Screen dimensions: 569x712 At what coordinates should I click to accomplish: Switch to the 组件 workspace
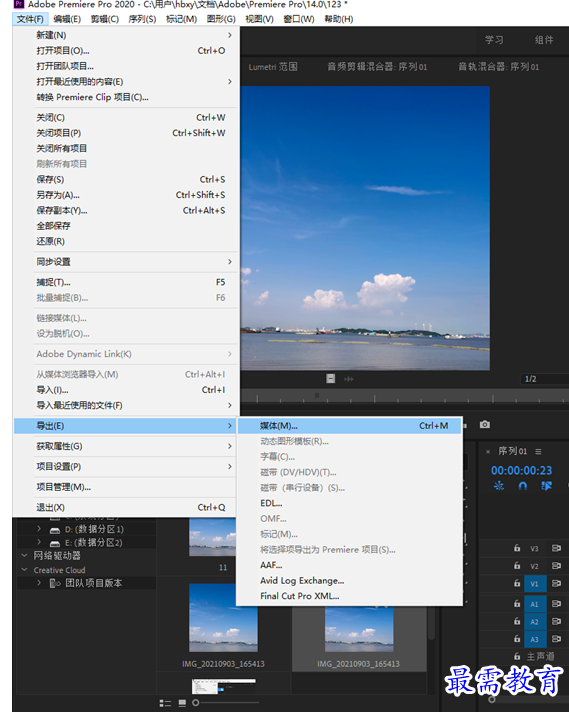[x=544, y=40]
